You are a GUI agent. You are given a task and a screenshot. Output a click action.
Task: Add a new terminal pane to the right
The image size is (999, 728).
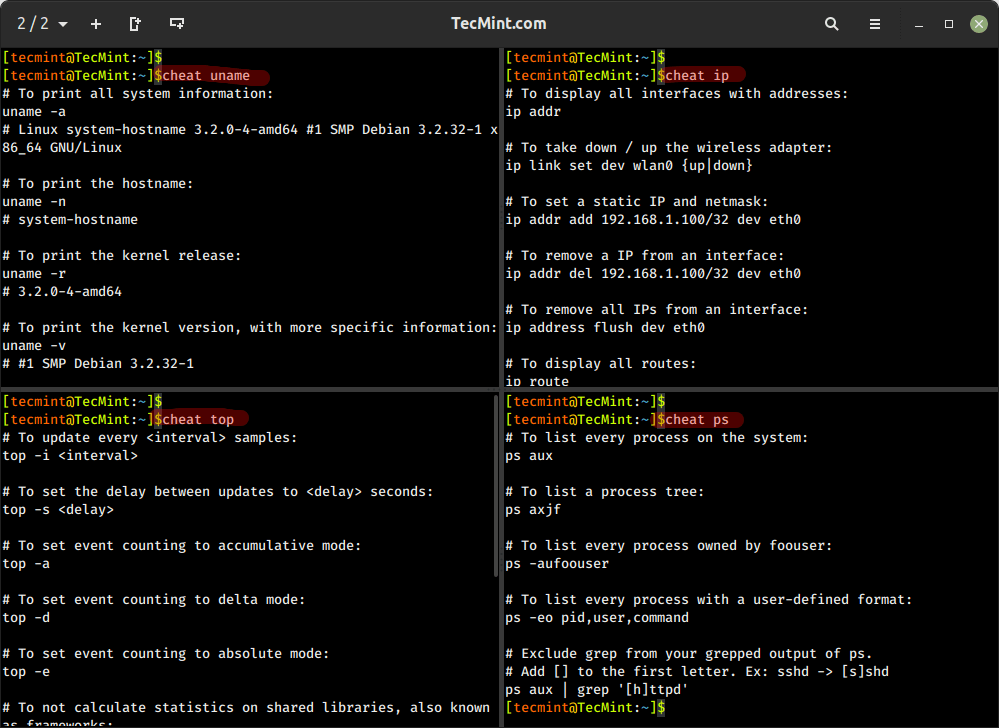tap(135, 23)
